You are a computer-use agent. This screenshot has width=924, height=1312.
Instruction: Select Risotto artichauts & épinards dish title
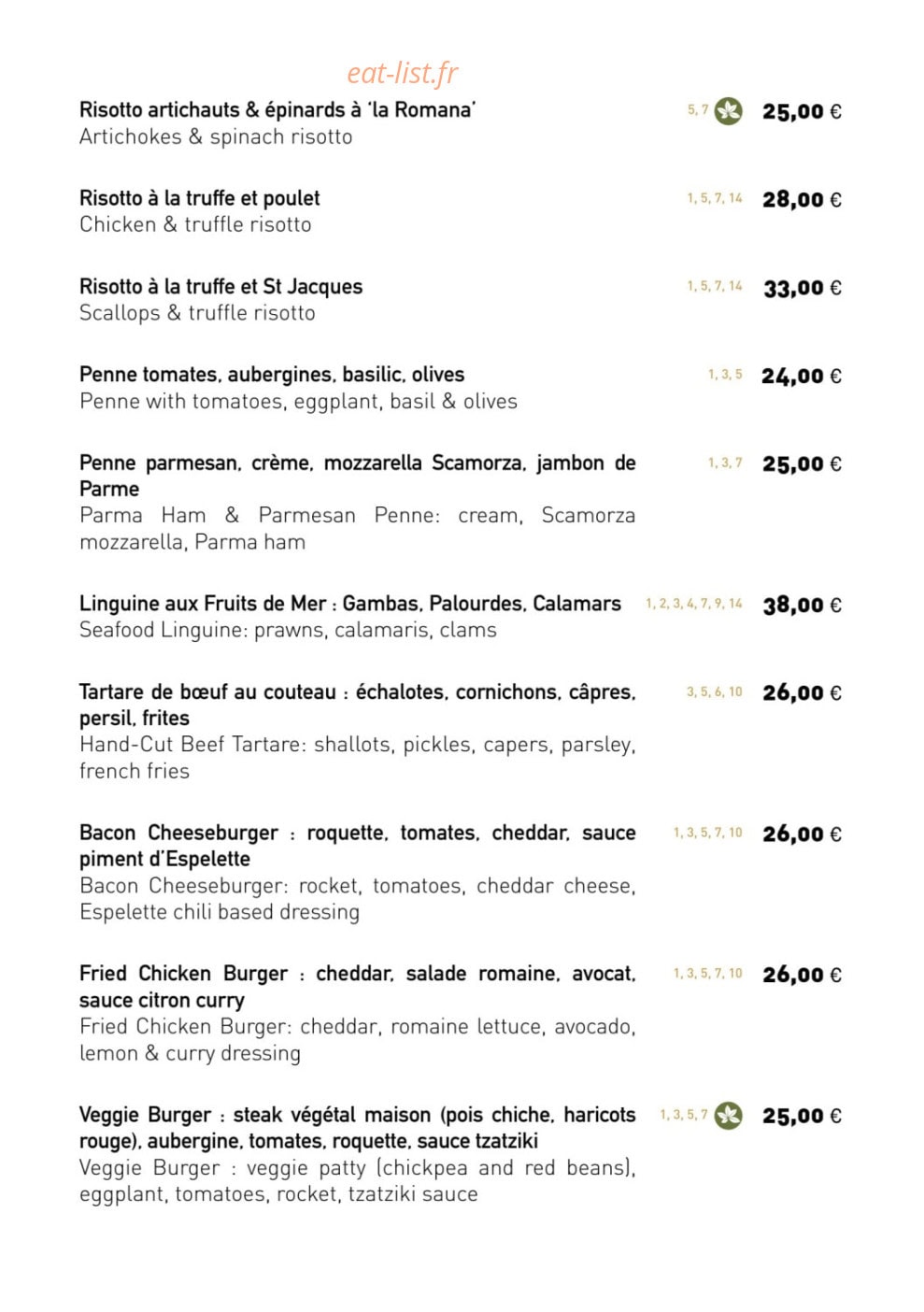(277, 110)
